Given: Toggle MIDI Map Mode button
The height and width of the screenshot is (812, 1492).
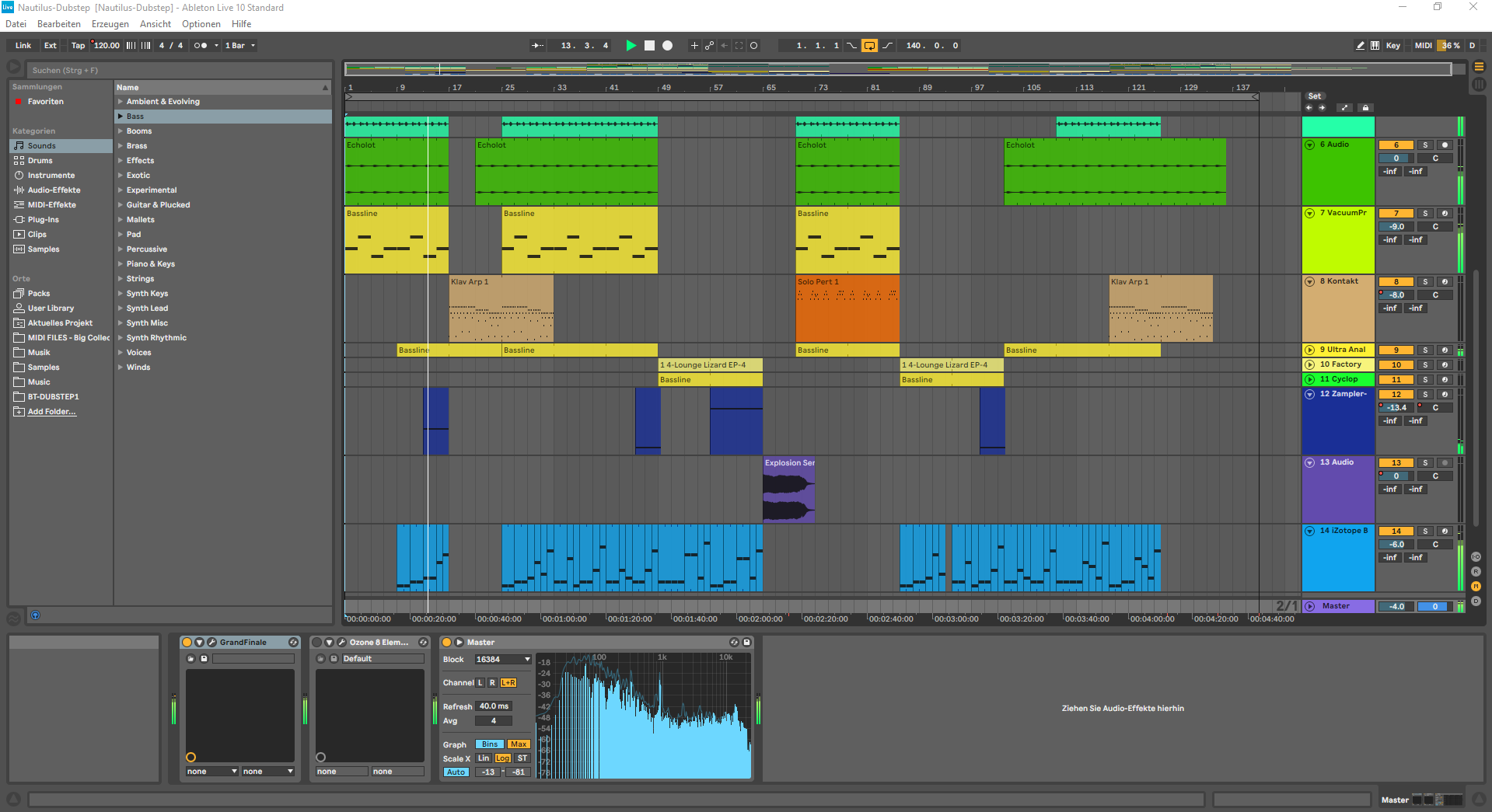Looking at the screenshot, I should [1423, 46].
